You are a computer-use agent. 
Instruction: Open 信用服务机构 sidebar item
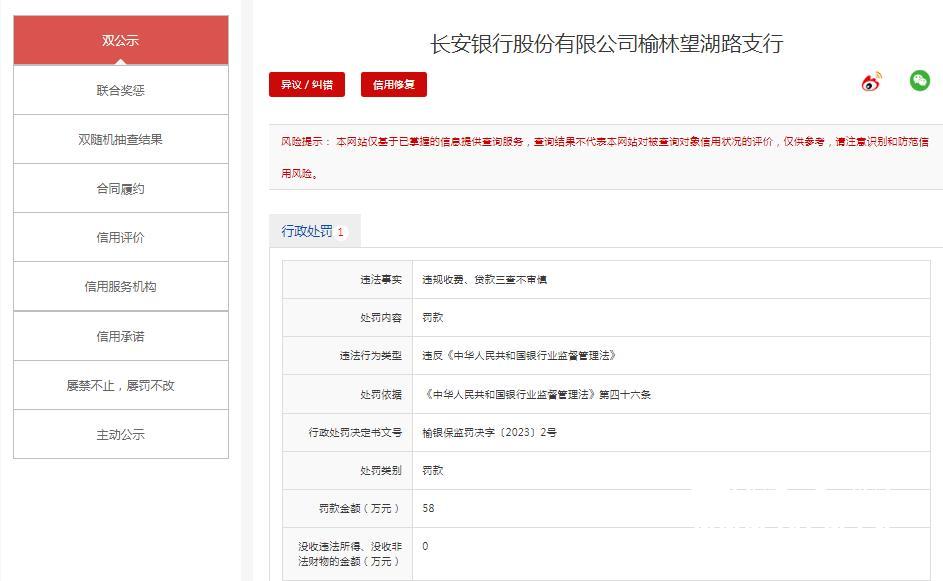click(x=121, y=287)
